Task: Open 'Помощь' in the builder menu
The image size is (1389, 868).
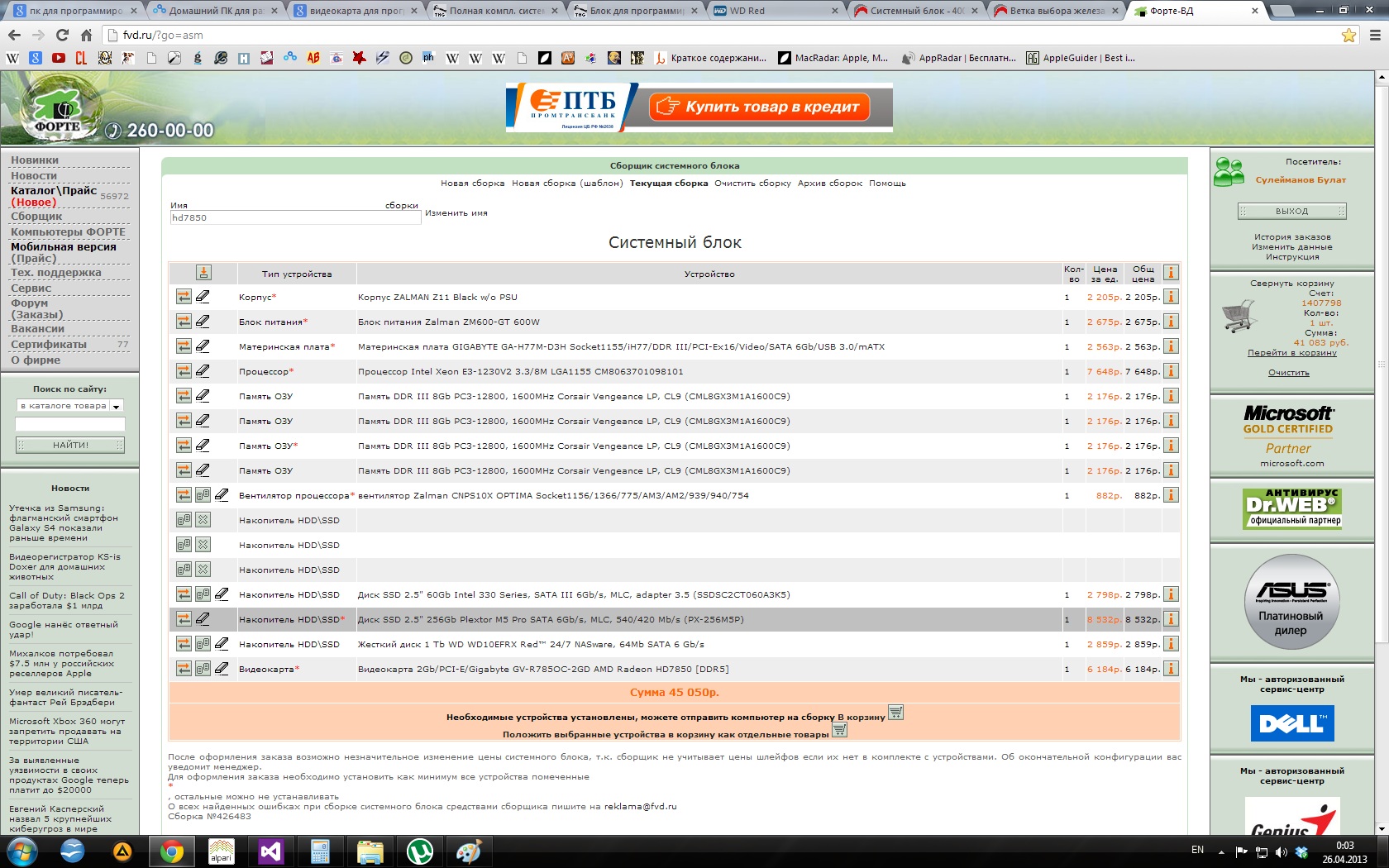Action: pyautogui.click(x=887, y=184)
